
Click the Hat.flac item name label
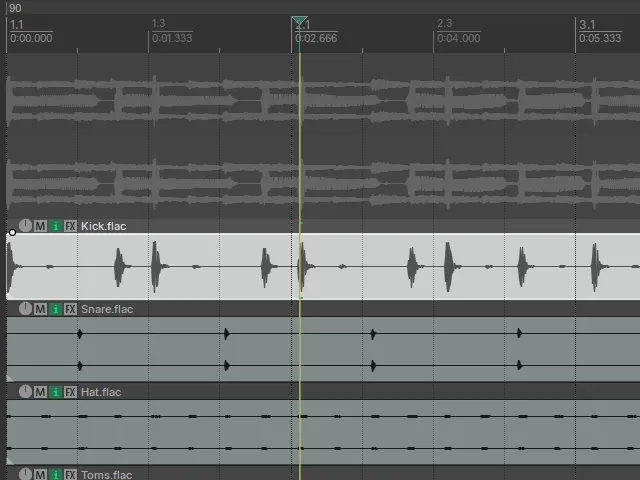(101, 392)
